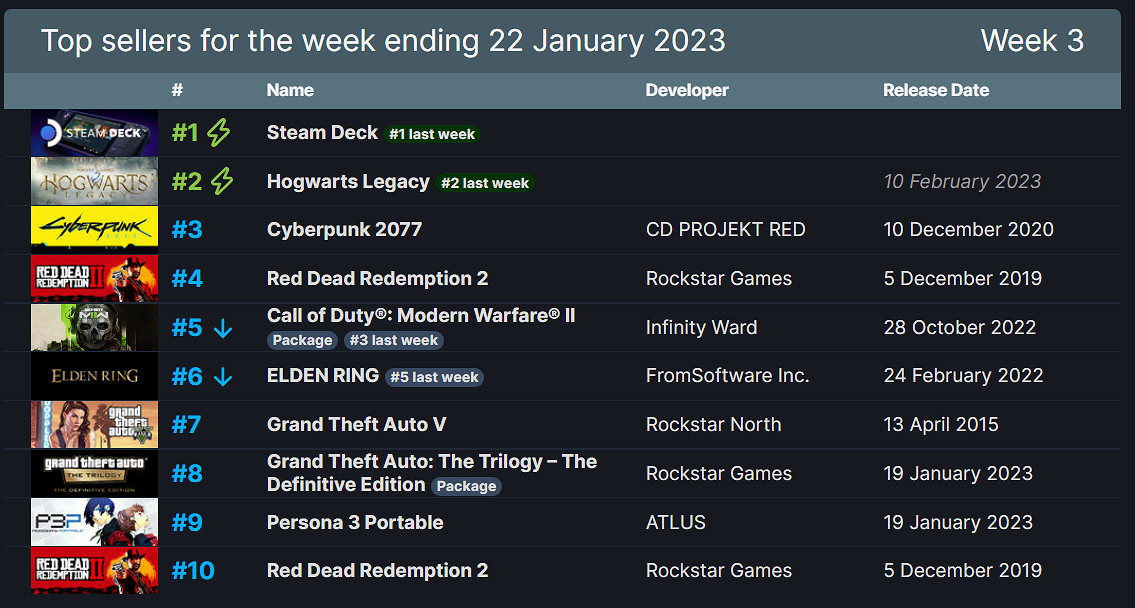Select the Release Date column header
Screen dimensions: 1135x608
point(936,90)
